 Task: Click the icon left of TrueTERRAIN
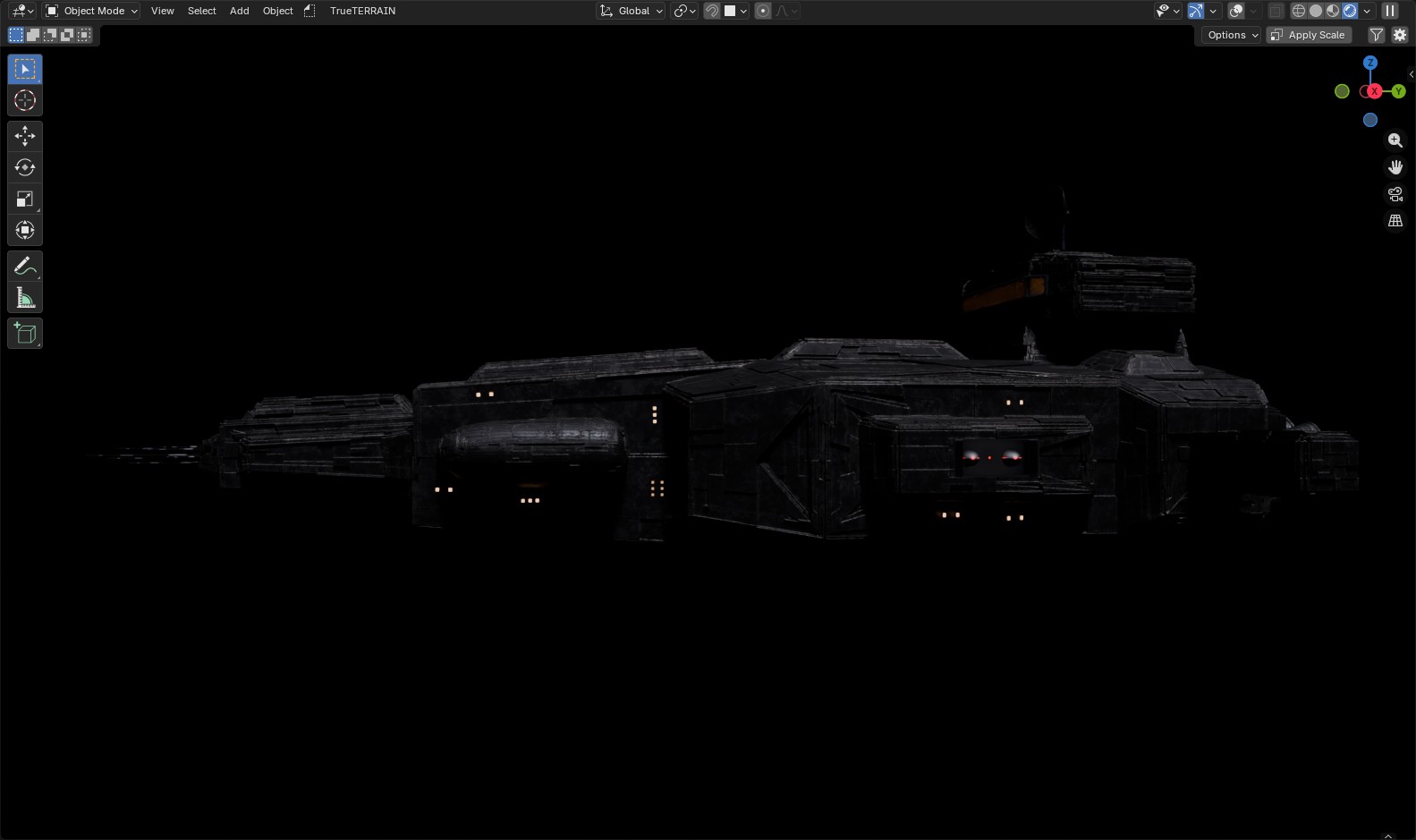tap(309, 11)
